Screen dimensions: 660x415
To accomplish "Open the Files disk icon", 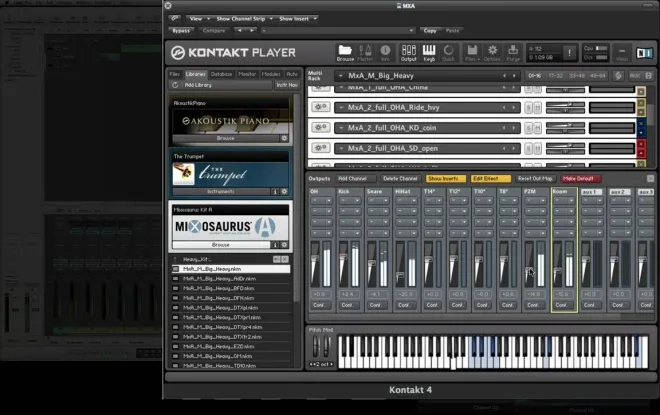I will pyautogui.click(x=472, y=53).
